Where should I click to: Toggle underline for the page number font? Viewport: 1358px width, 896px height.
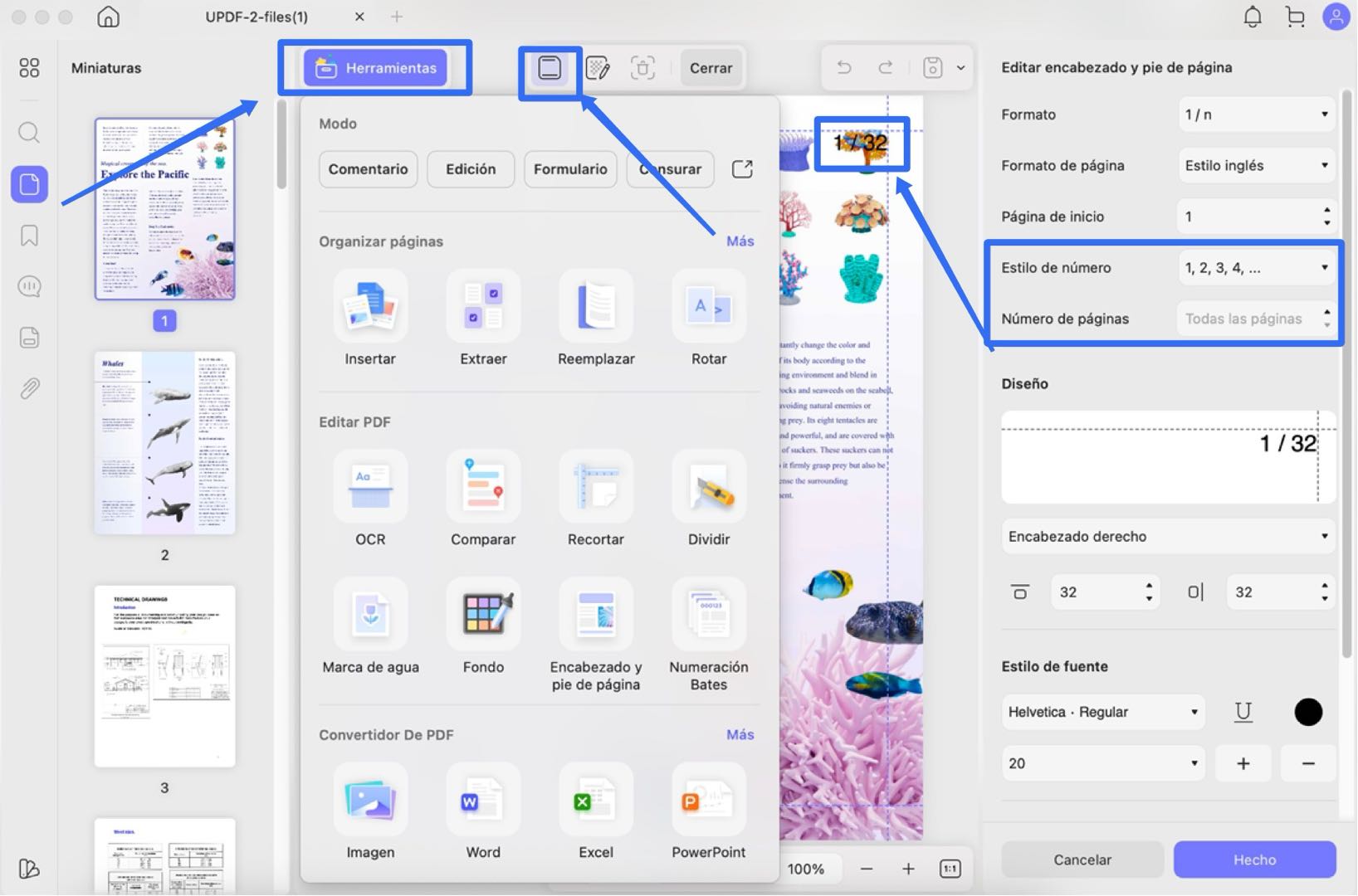(1243, 711)
